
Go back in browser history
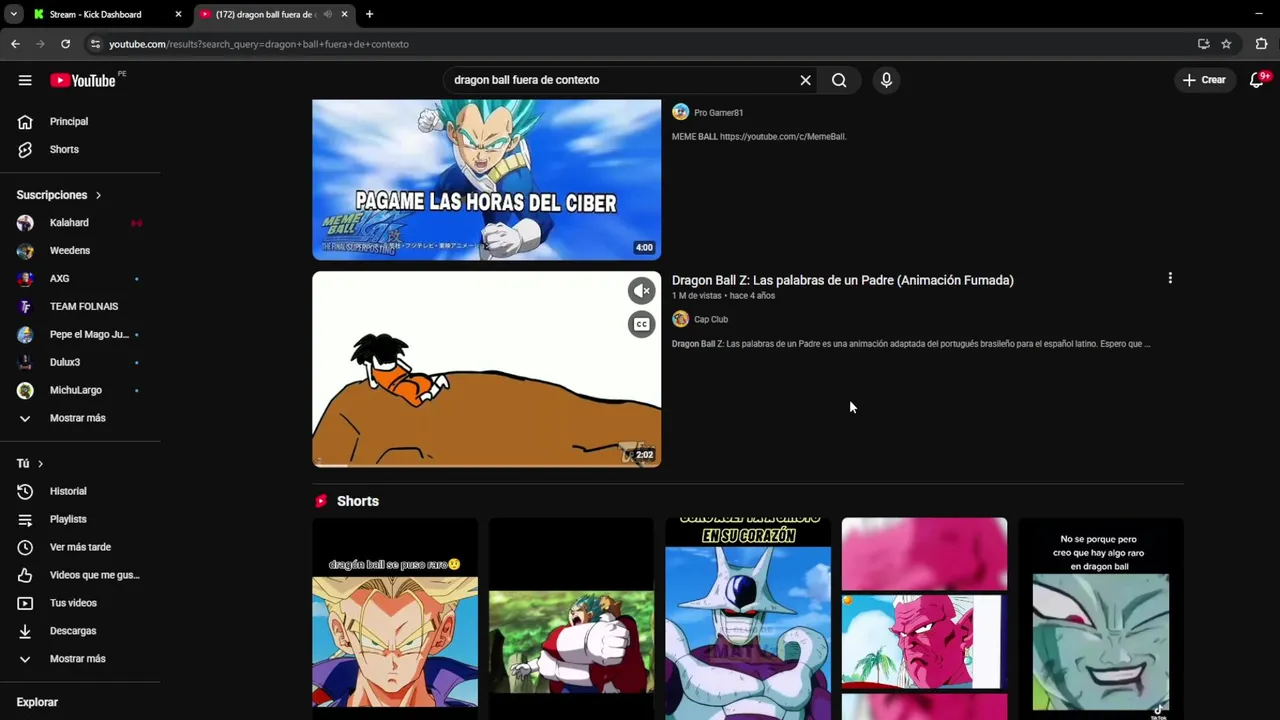click(15, 44)
